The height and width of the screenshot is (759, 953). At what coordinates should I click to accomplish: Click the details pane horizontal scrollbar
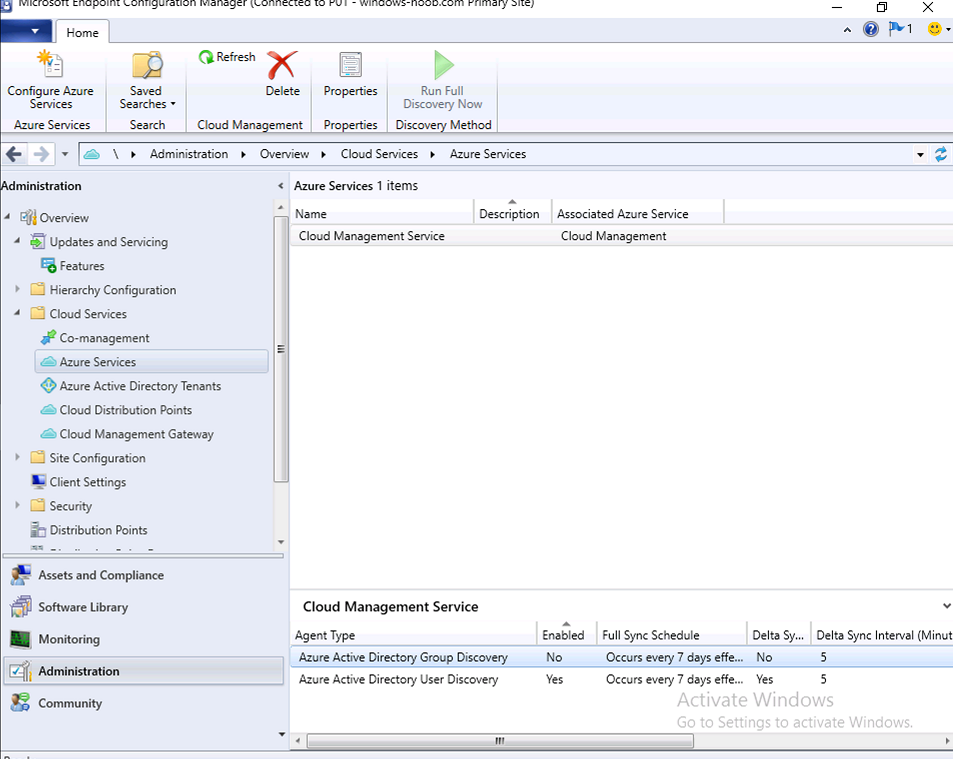coord(500,741)
